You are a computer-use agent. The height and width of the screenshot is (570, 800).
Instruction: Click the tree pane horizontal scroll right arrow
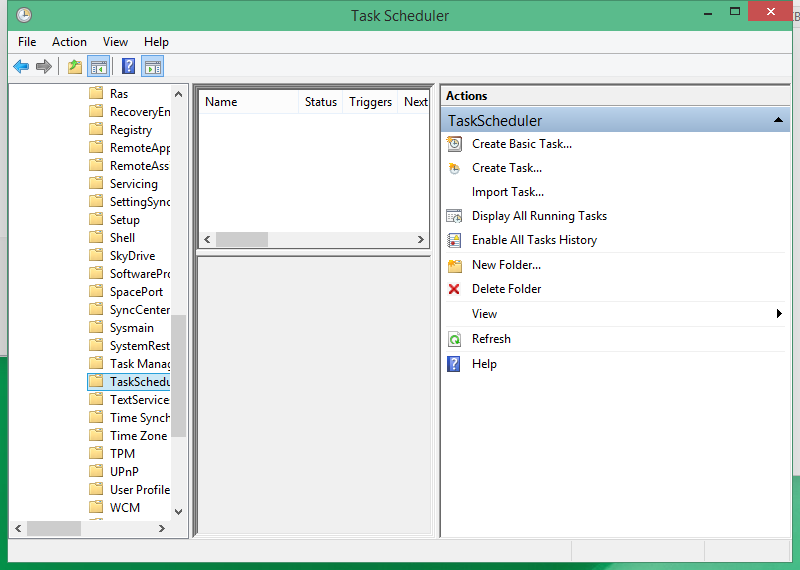[162, 529]
